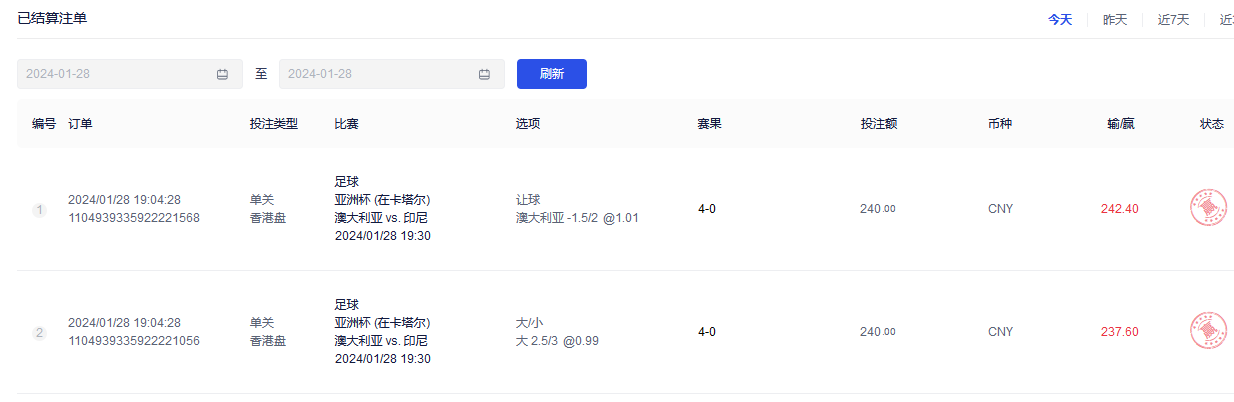Screen dimensions: 1234x402
Task: Click row number badge 1
Action: click(x=40, y=210)
